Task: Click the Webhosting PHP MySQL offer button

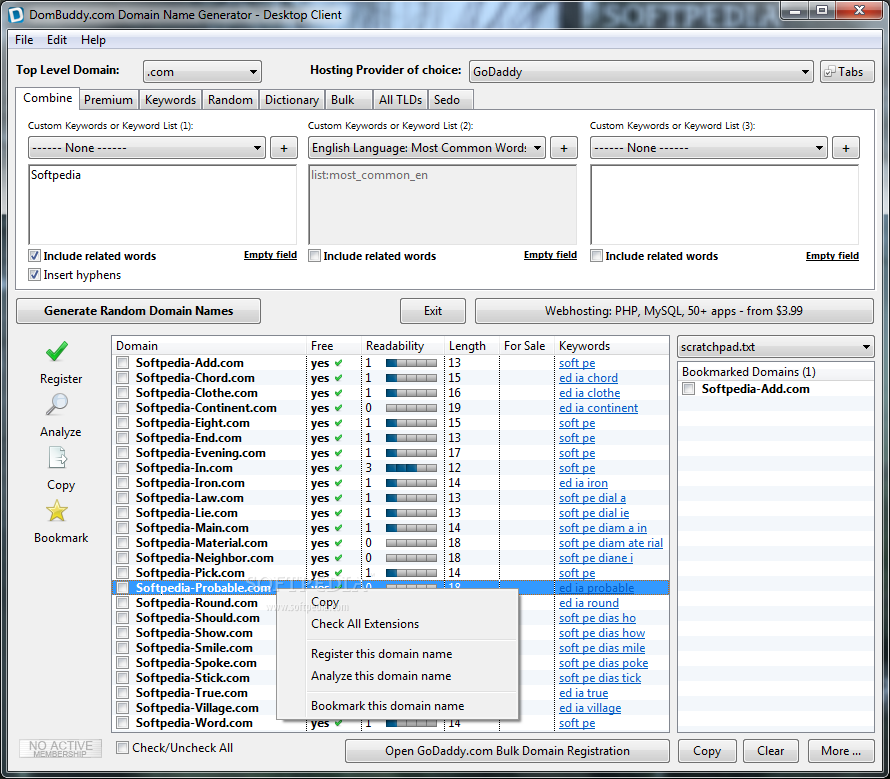Action: (674, 311)
